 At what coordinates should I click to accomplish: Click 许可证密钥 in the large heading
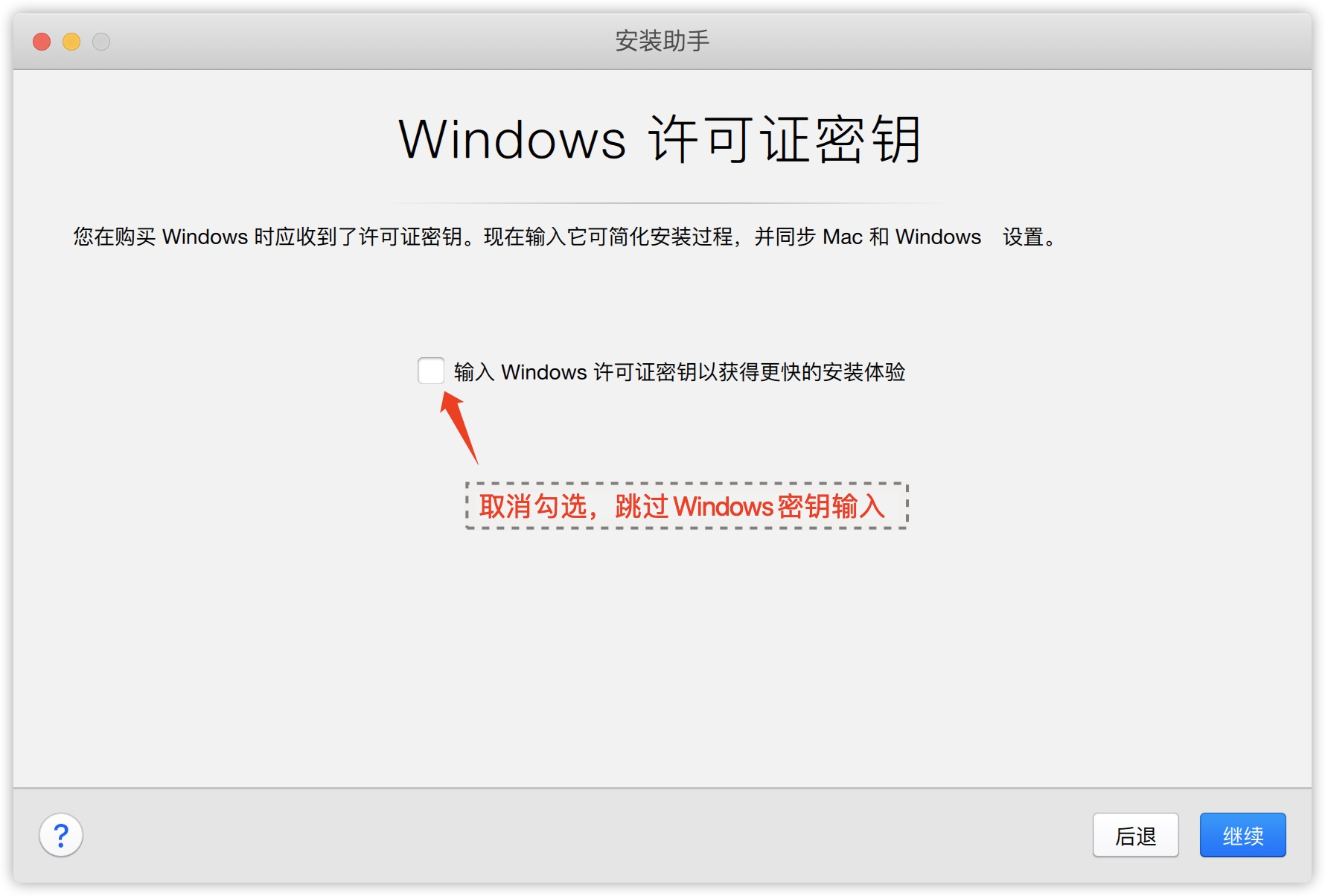click(786, 140)
